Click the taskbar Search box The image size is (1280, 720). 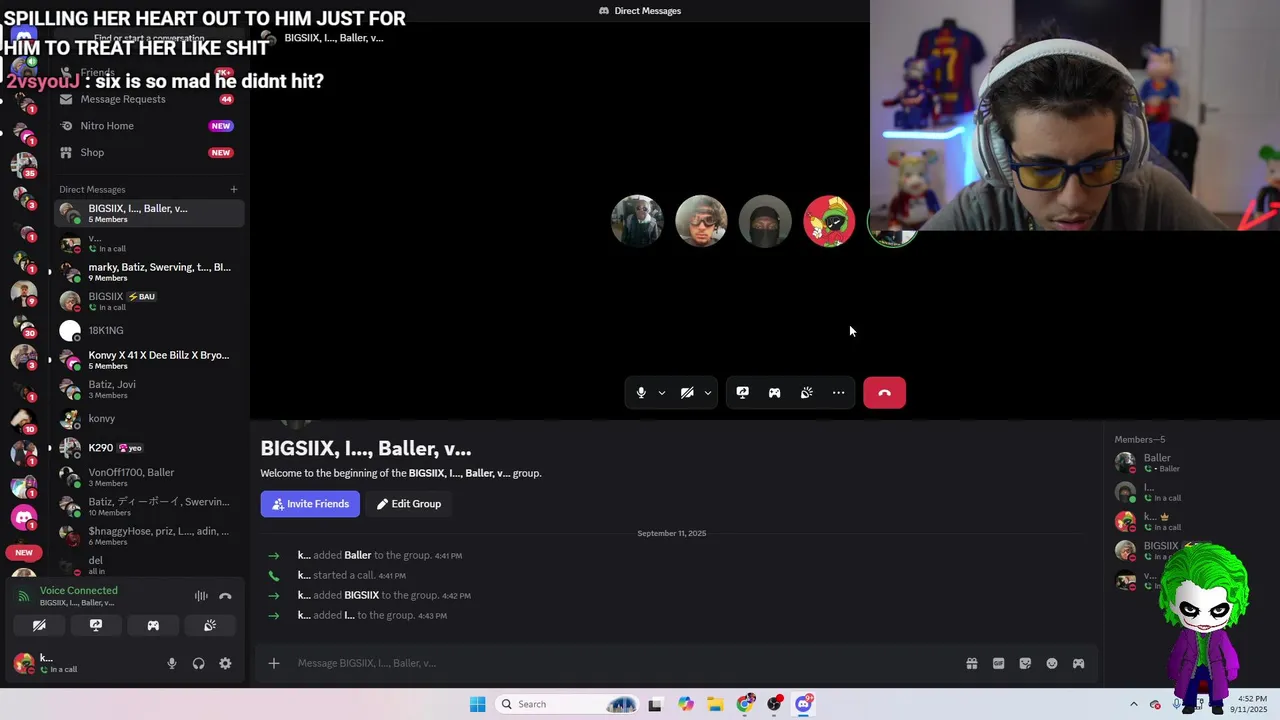point(568,704)
